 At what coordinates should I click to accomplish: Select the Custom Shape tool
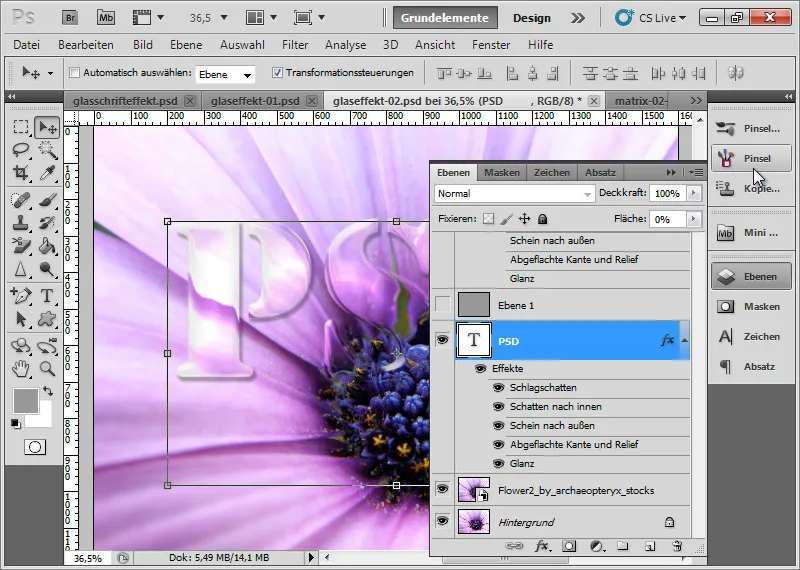pos(47,319)
